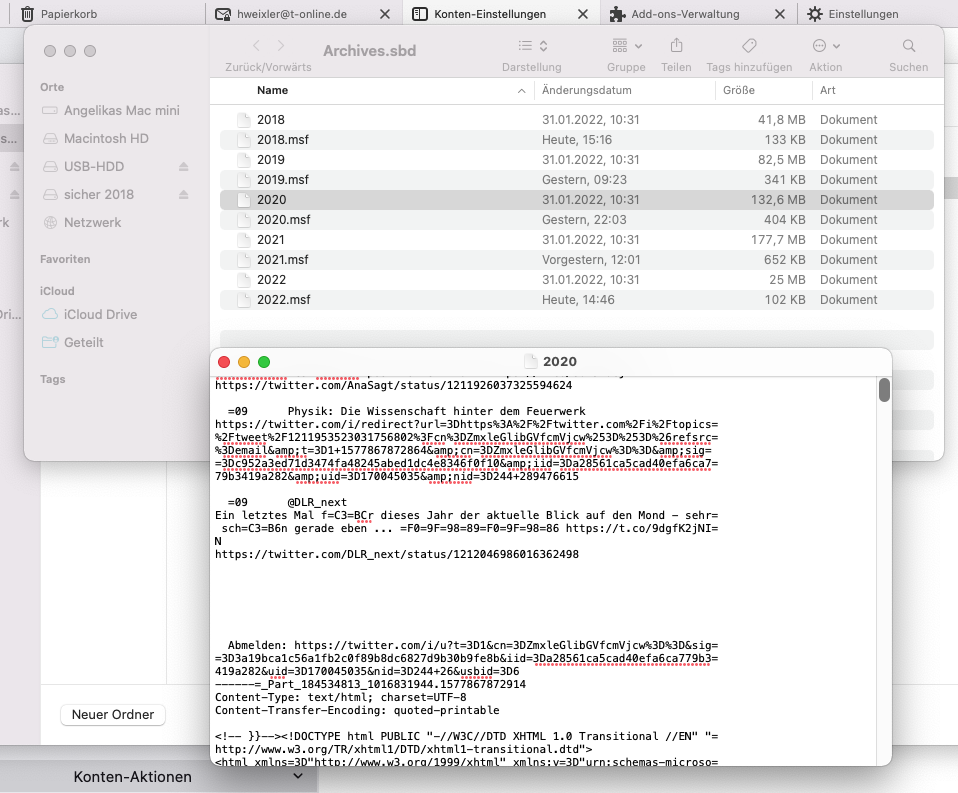Select iCloud Drive in the sidebar

click(x=100, y=314)
